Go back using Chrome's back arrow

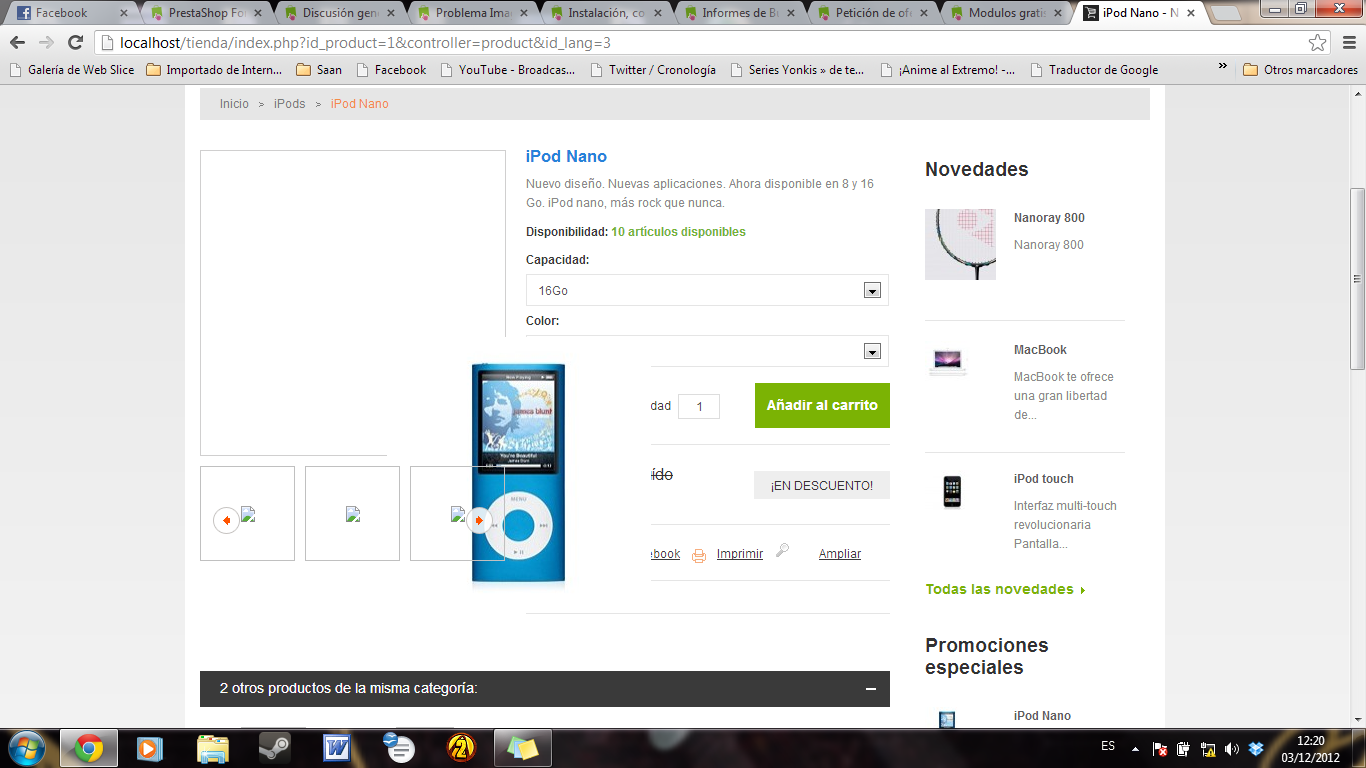pyautogui.click(x=17, y=43)
